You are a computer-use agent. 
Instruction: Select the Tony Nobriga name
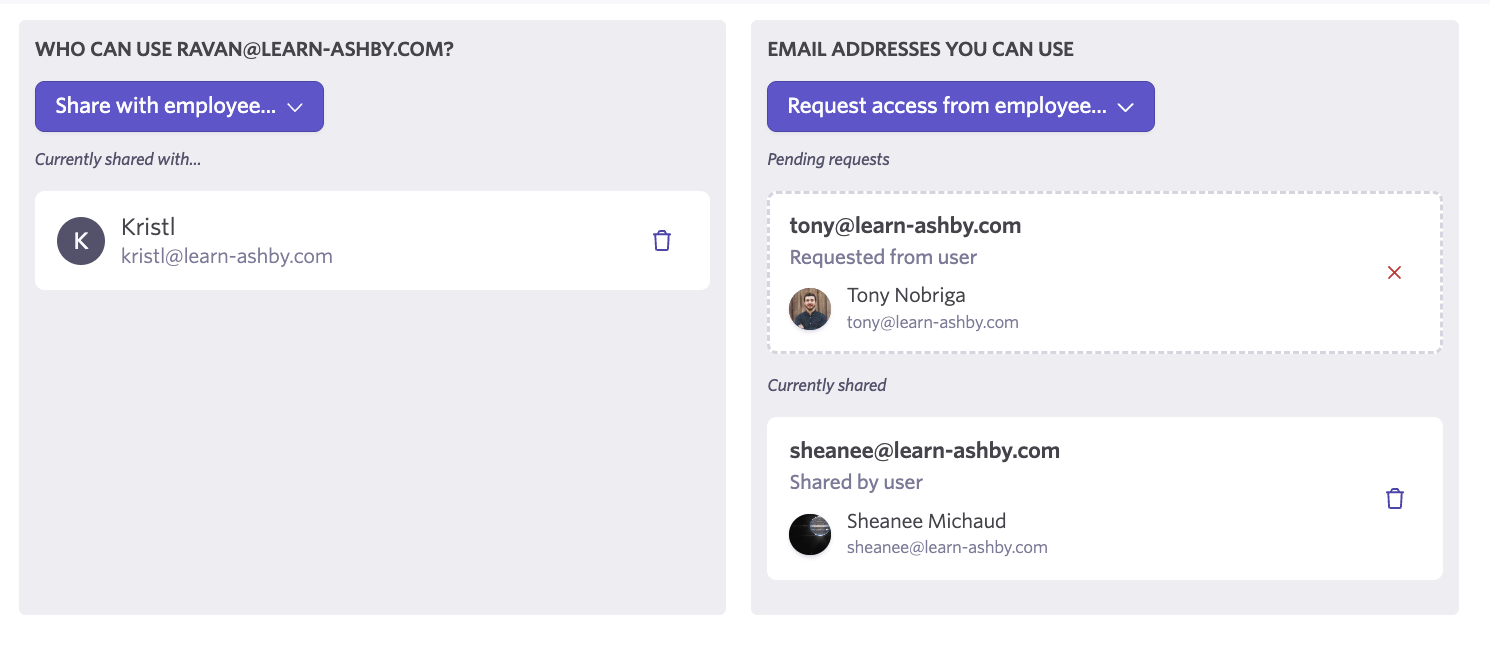(x=906, y=295)
